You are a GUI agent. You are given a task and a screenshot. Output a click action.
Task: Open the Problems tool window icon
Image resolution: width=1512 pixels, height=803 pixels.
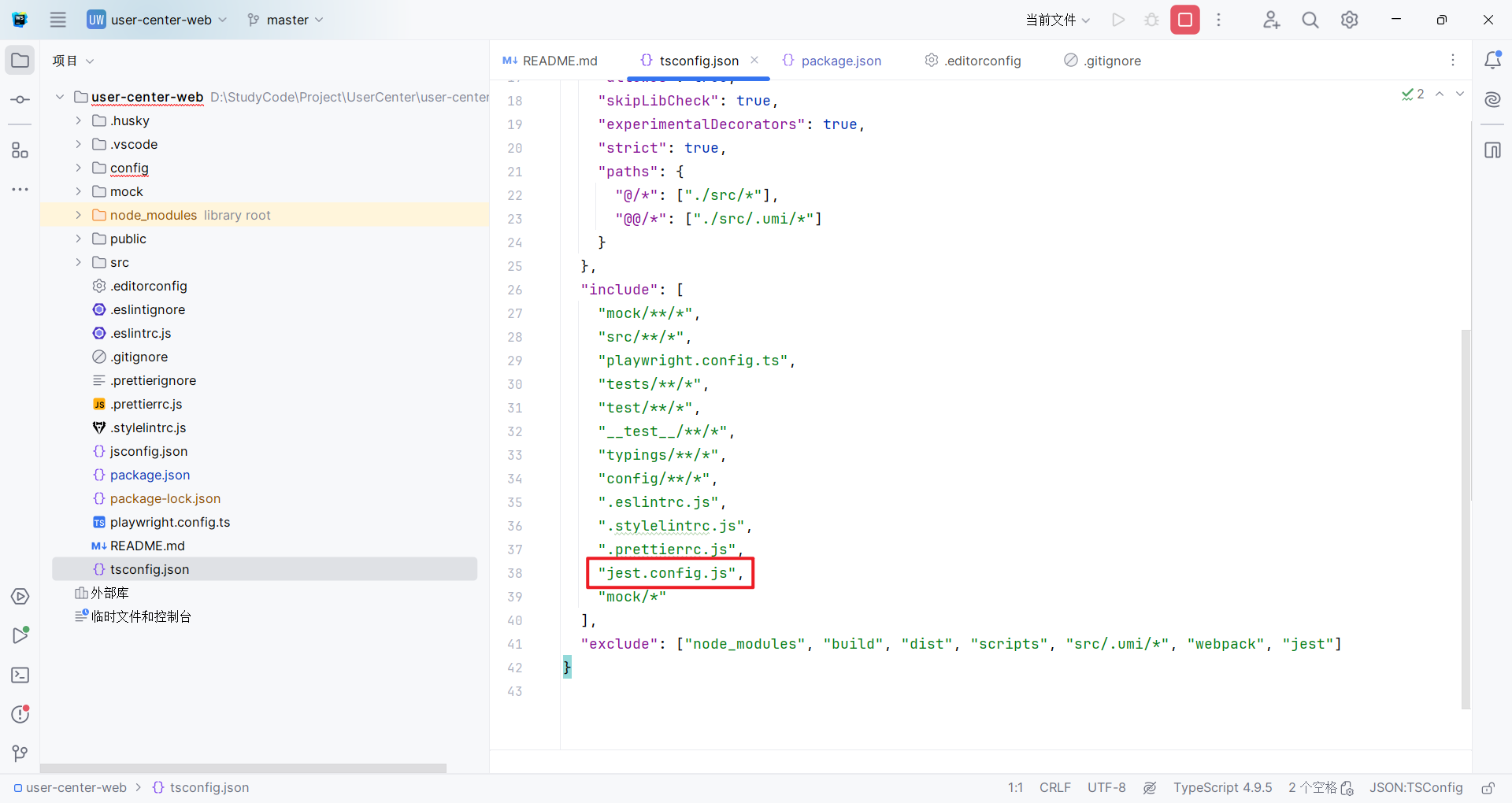pyautogui.click(x=20, y=714)
